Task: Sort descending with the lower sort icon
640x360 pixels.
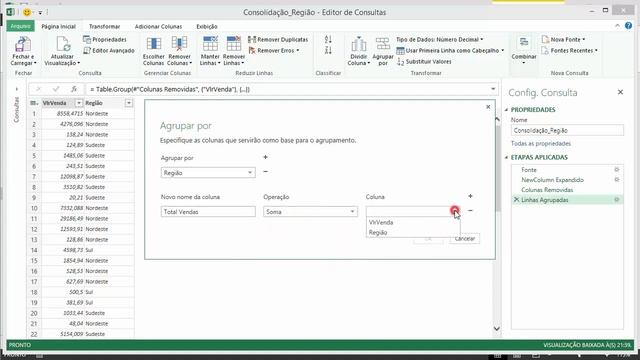Action: (x=328, y=50)
